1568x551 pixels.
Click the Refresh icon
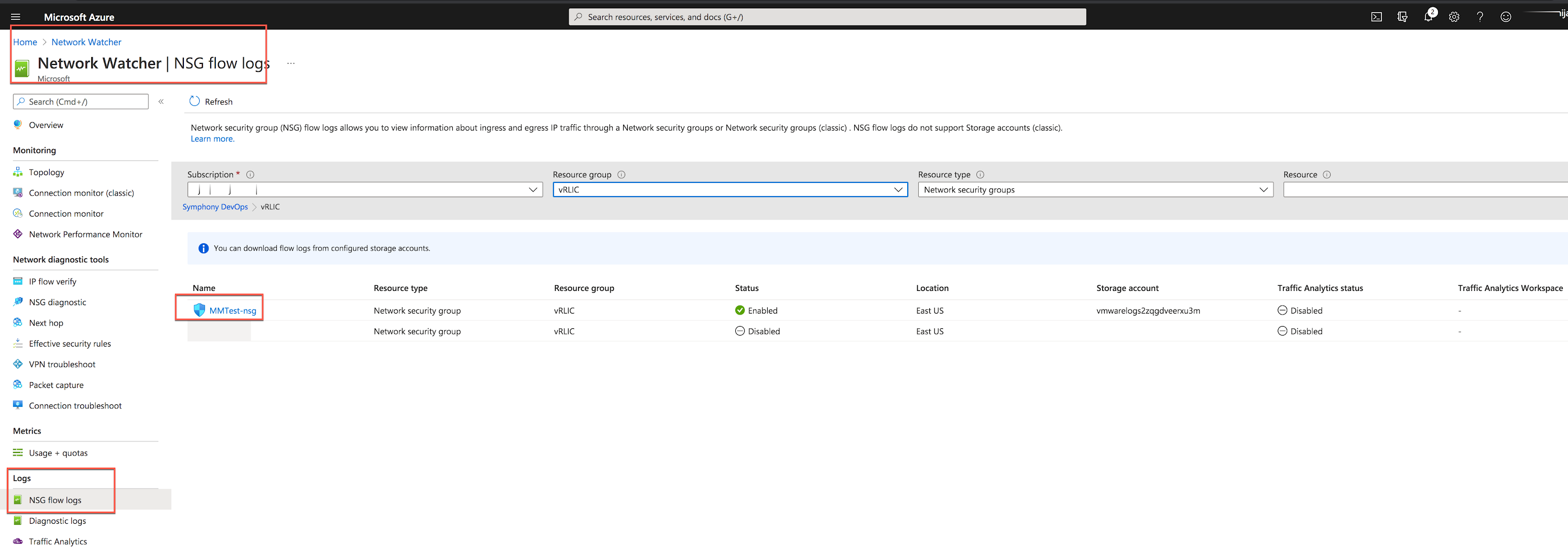click(194, 101)
